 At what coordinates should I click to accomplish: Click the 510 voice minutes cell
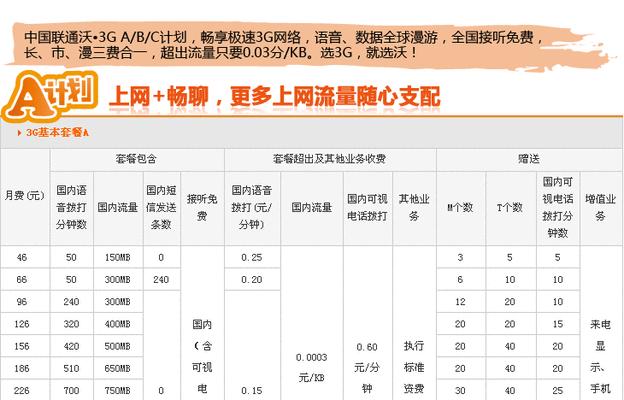(72, 369)
